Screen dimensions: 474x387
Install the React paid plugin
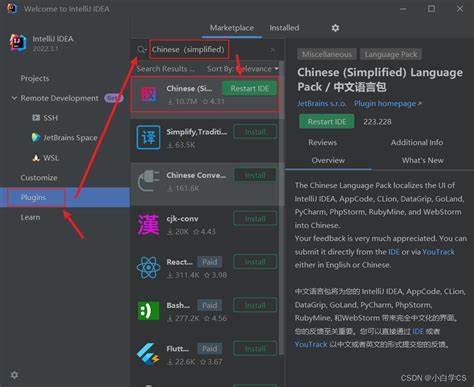coord(255,262)
